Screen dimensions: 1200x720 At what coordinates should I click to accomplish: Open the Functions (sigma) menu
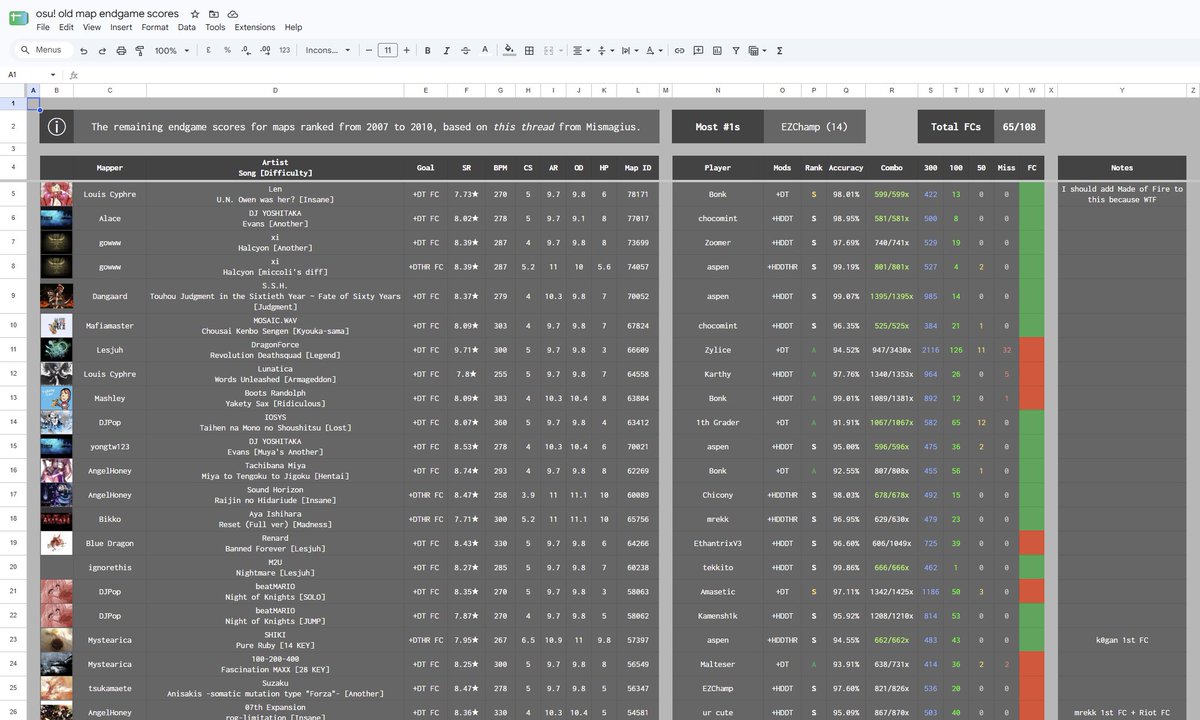pos(779,50)
